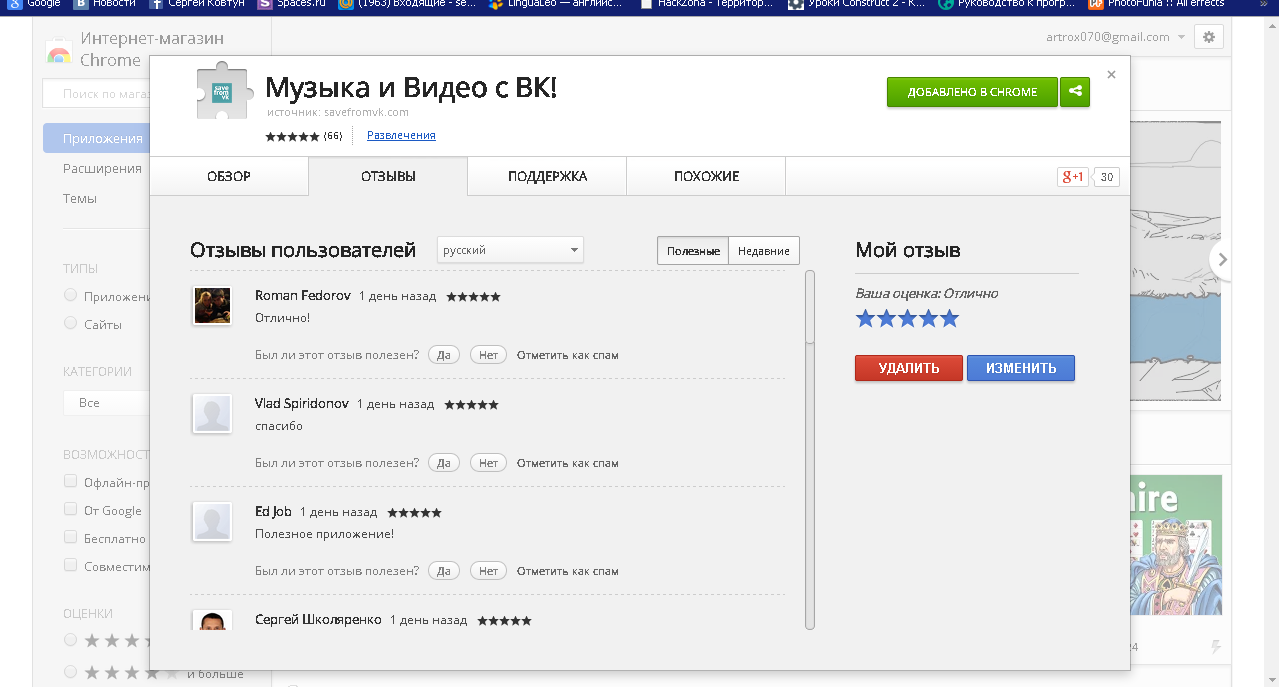Enable the Бесплатно checkbox

pyautogui.click(x=70, y=538)
